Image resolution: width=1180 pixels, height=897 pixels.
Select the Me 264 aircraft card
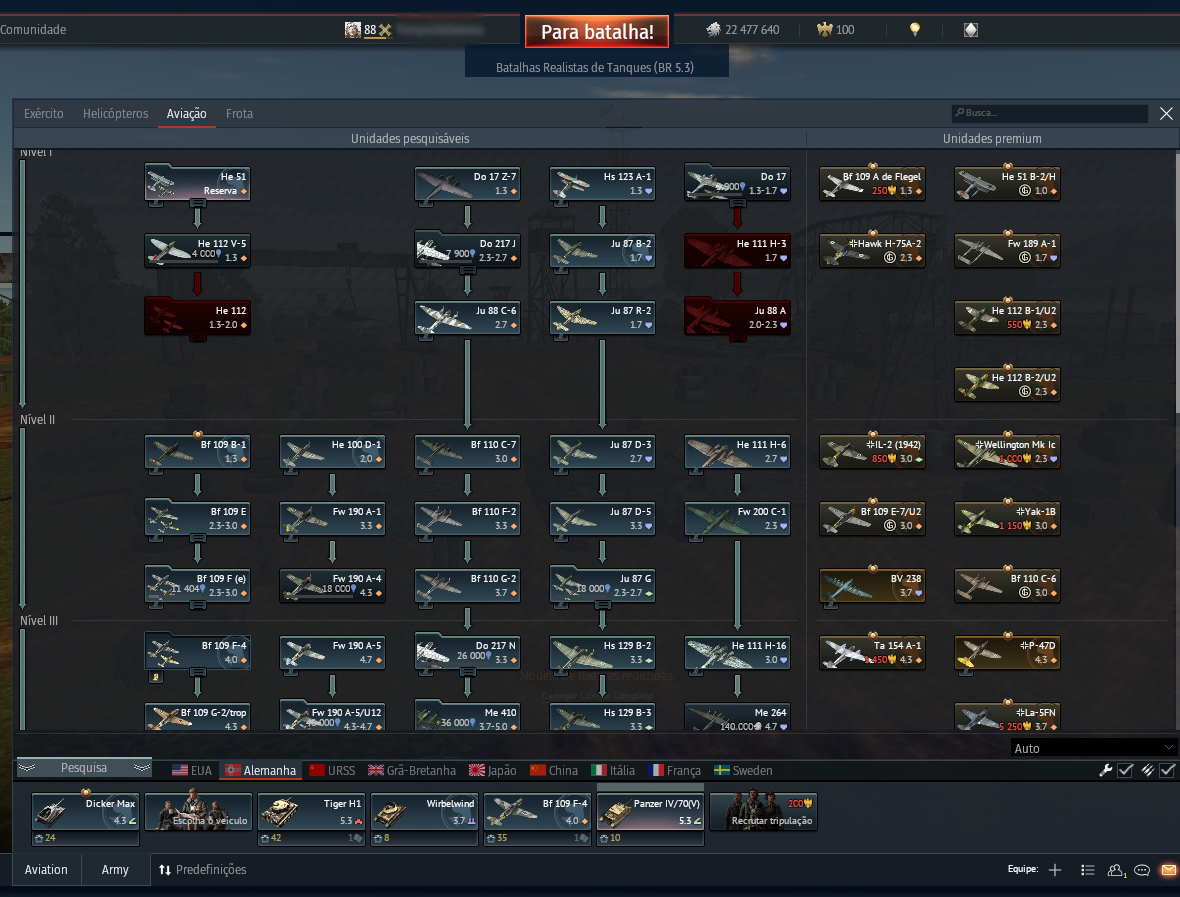[x=738, y=717]
